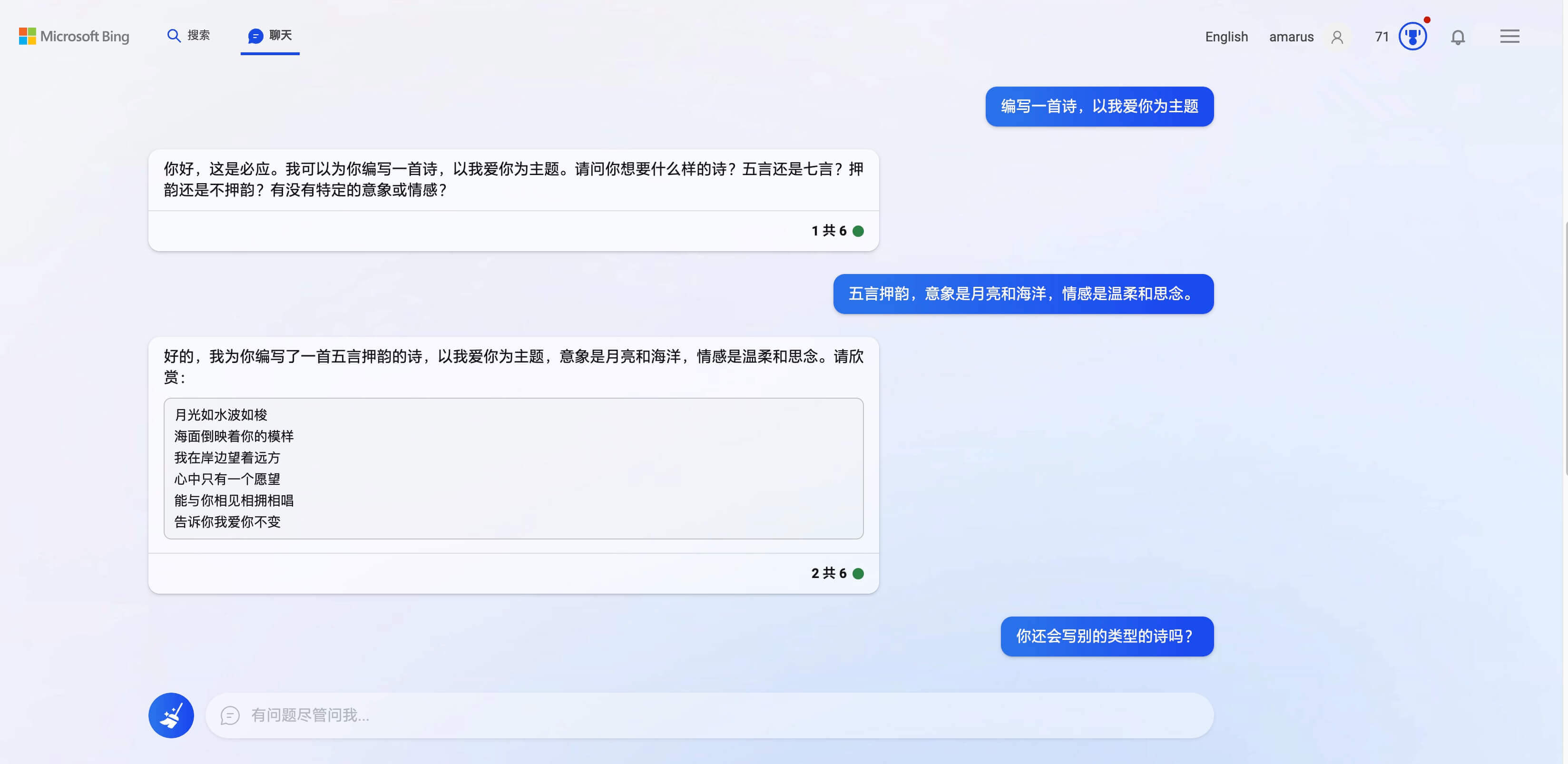The image size is (1568, 764).
Task: Click the magnifying glass search icon
Action: (x=174, y=36)
